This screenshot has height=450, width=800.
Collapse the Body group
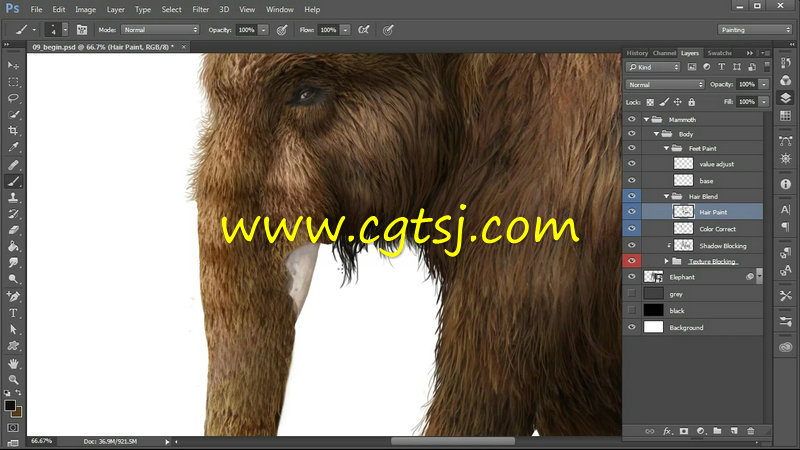click(x=657, y=134)
